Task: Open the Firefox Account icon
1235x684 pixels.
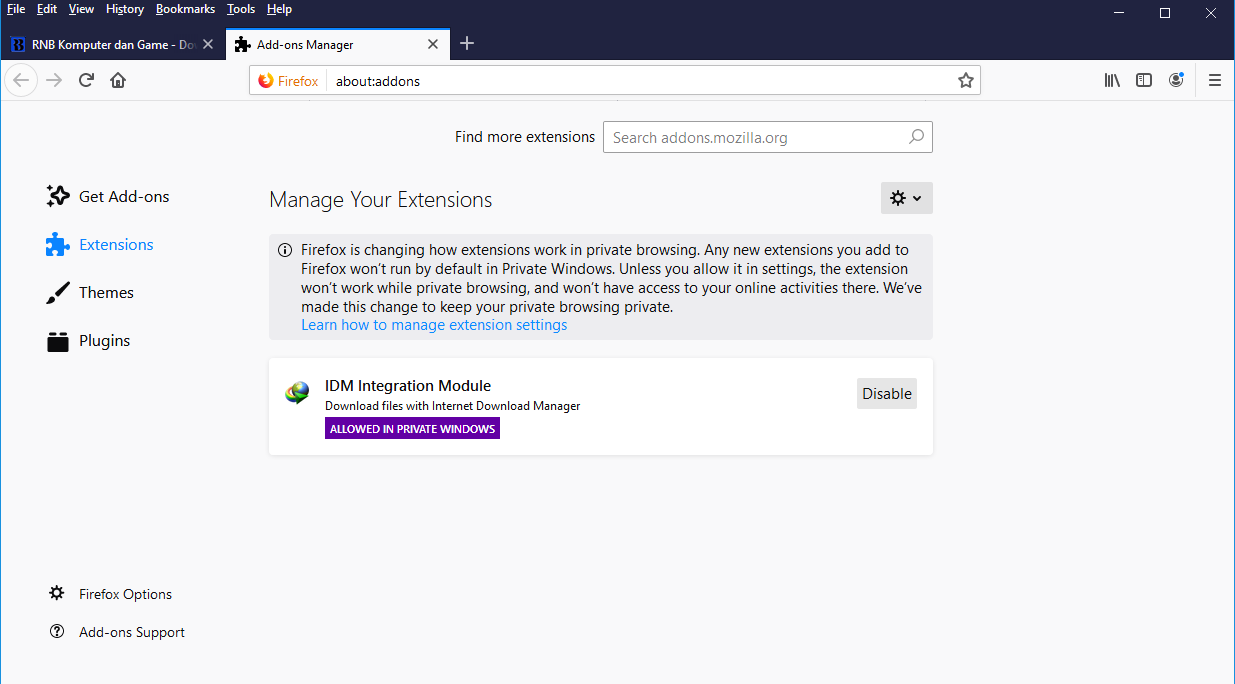Action: point(1176,80)
